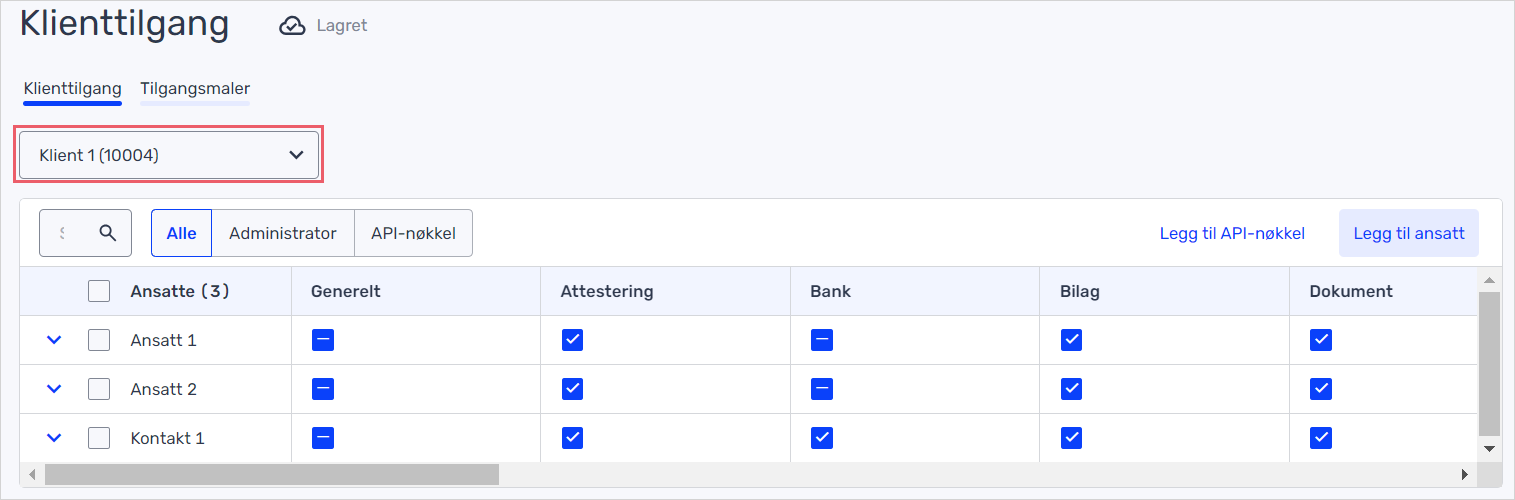Toggle Bilag for Kontakt 1
Screen dimensions: 1515x500
click(1071, 438)
